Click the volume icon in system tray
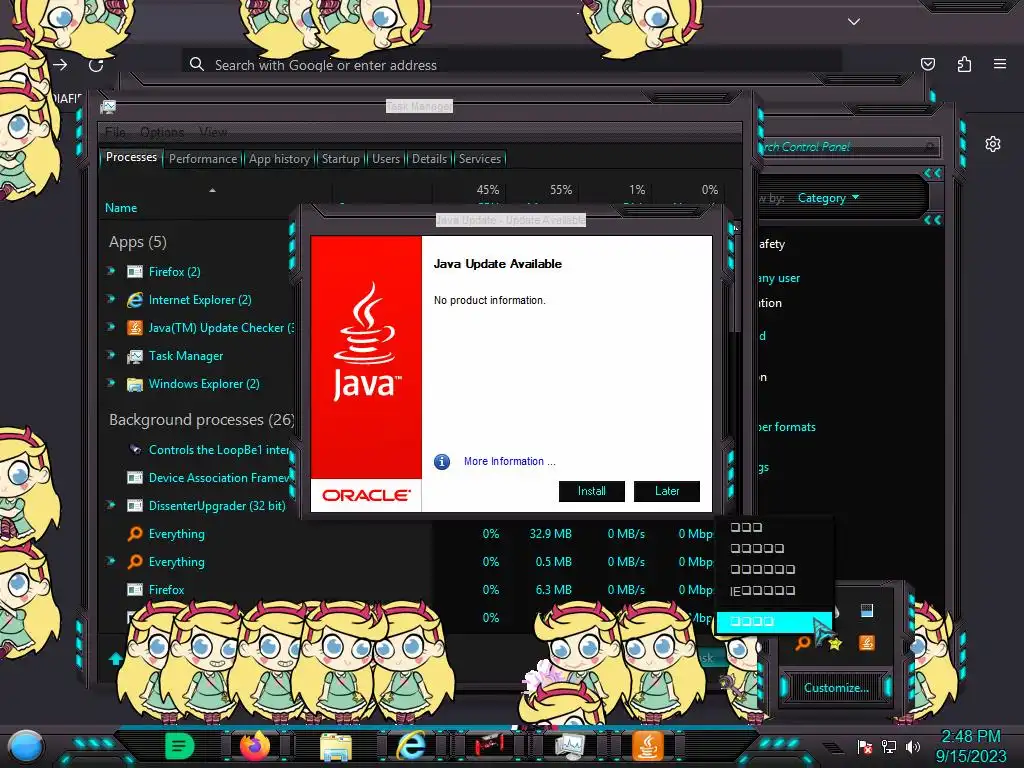1024x768 pixels. (913, 746)
